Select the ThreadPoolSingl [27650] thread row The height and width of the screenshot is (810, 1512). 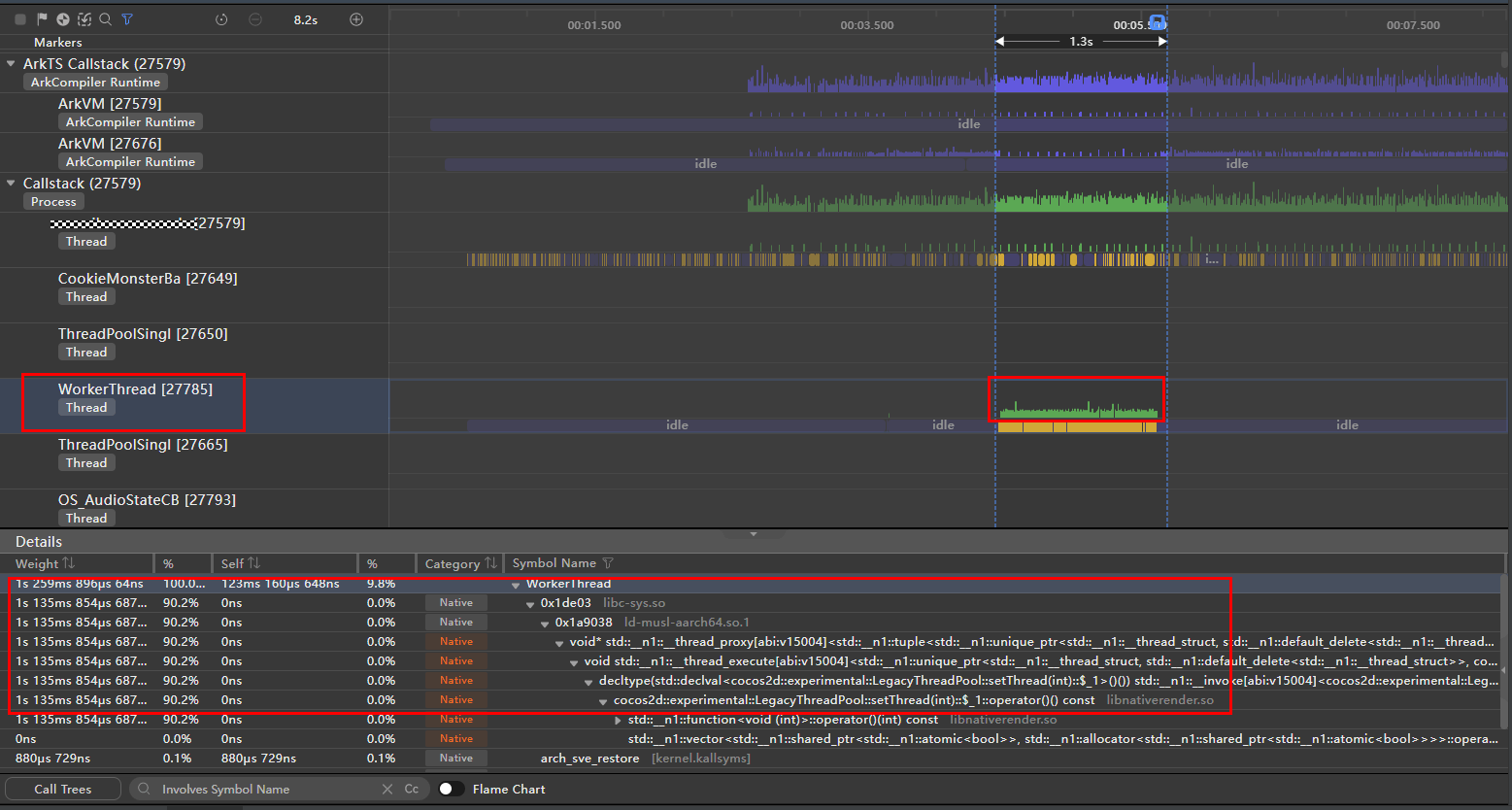click(x=194, y=351)
